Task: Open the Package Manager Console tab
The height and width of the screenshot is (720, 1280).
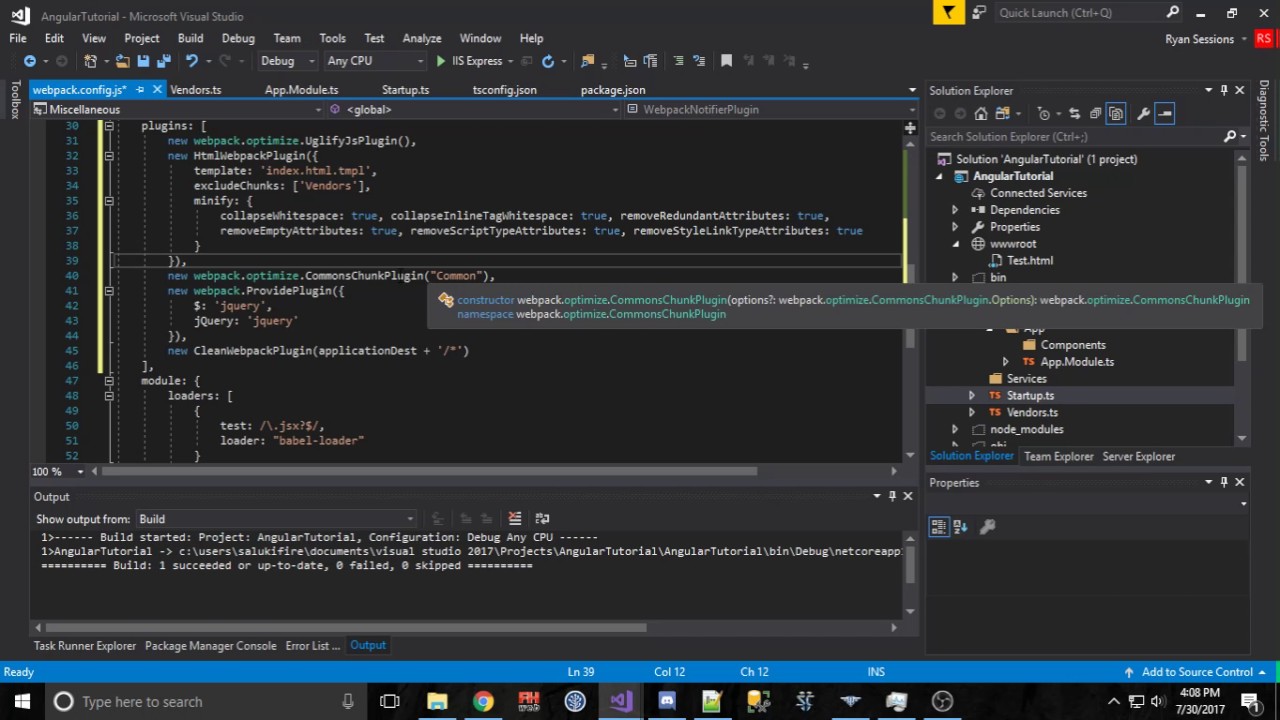Action: click(210, 646)
